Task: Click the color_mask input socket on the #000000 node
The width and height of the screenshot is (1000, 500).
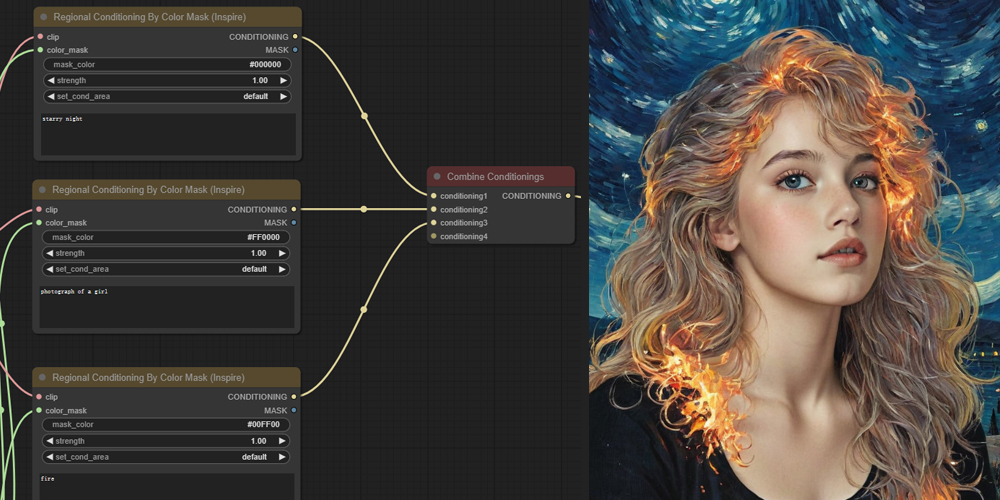Action: pos(40,50)
